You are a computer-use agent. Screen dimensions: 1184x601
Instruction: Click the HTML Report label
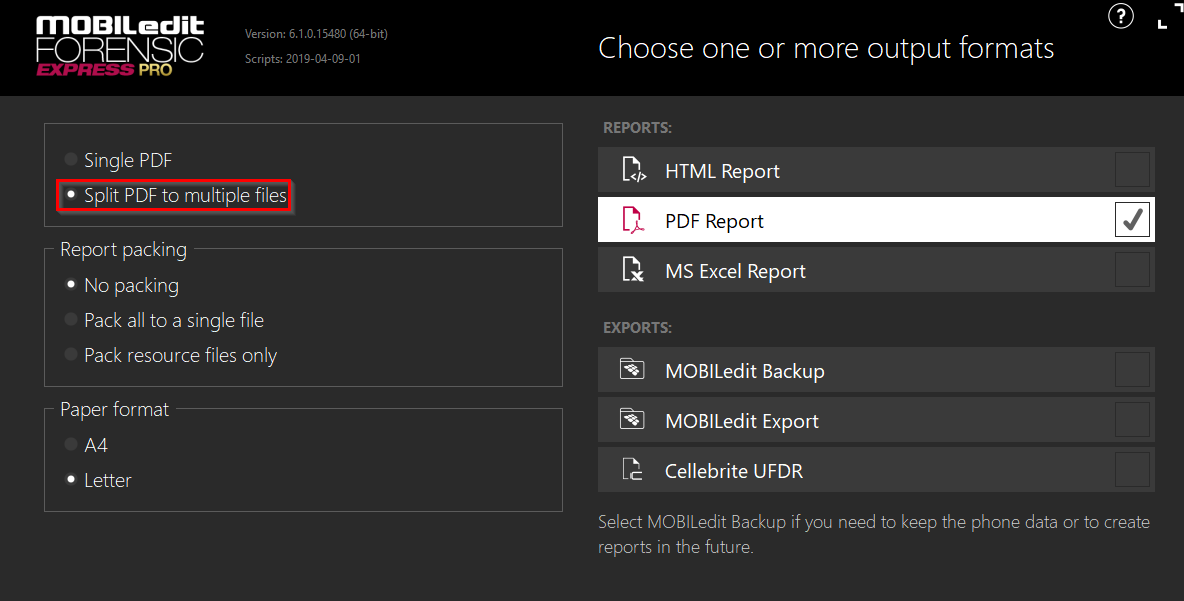click(x=722, y=171)
